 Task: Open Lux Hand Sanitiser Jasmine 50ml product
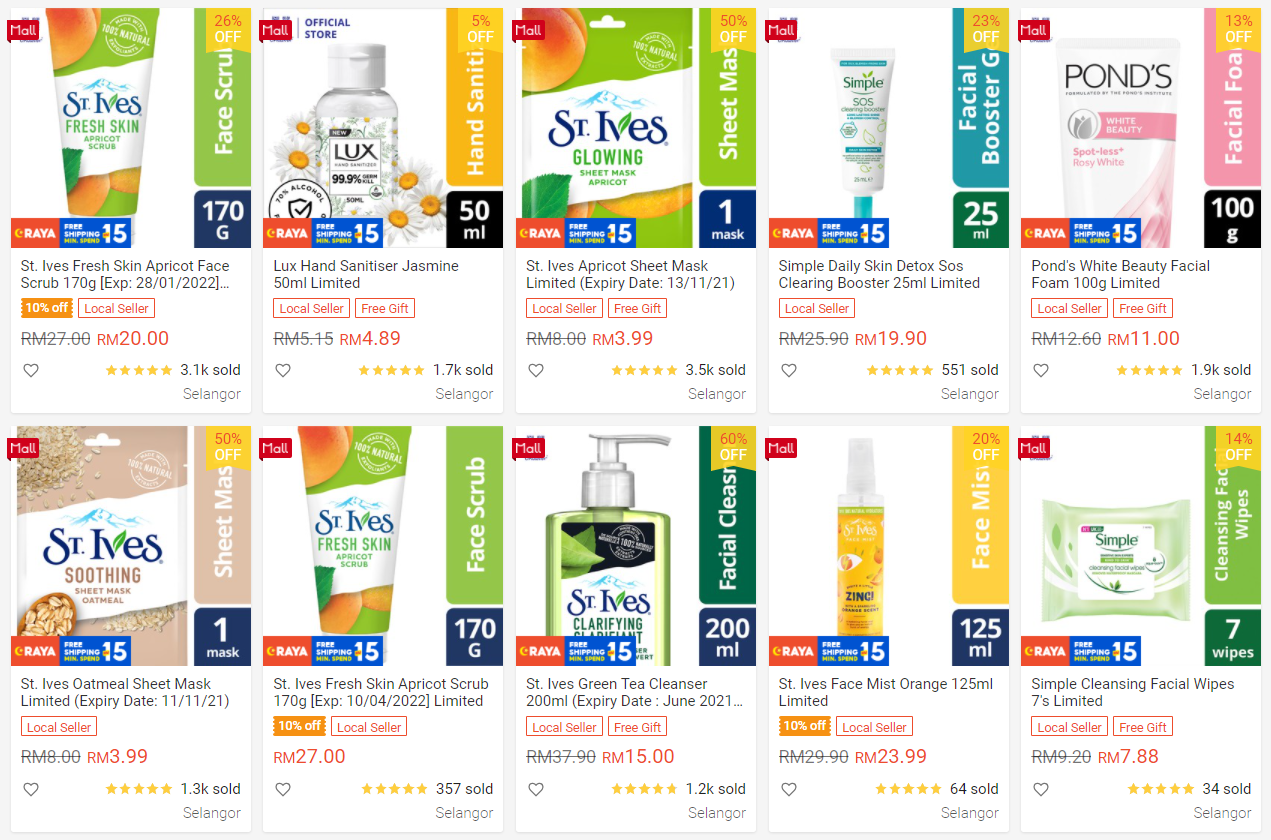(366, 274)
